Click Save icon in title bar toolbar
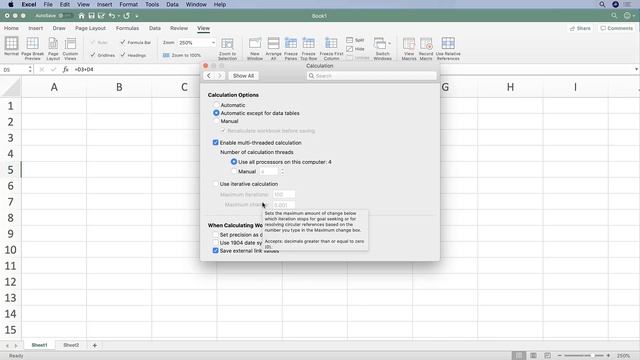 click(91, 16)
